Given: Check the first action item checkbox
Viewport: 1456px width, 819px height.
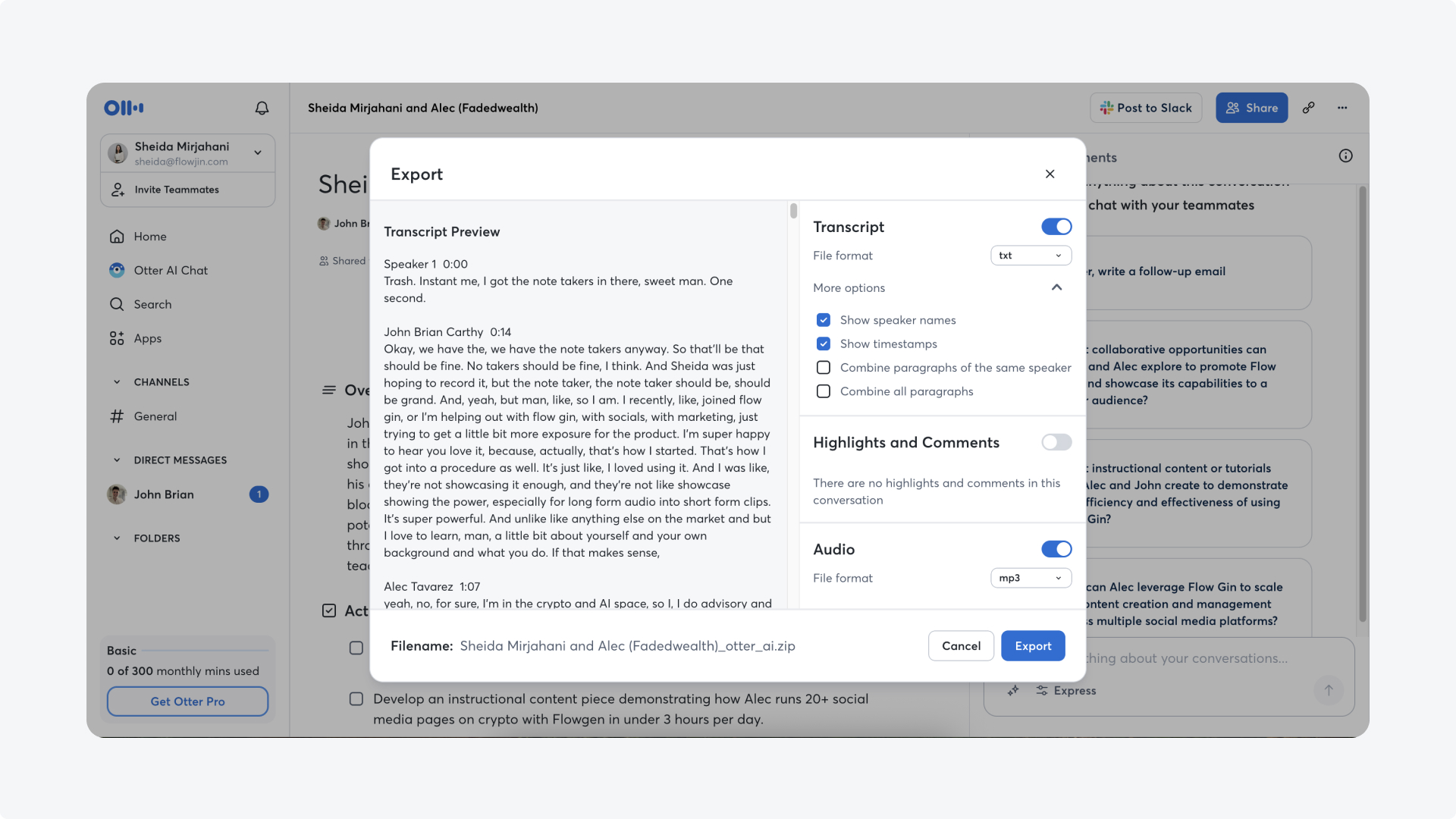Looking at the screenshot, I should (356, 648).
